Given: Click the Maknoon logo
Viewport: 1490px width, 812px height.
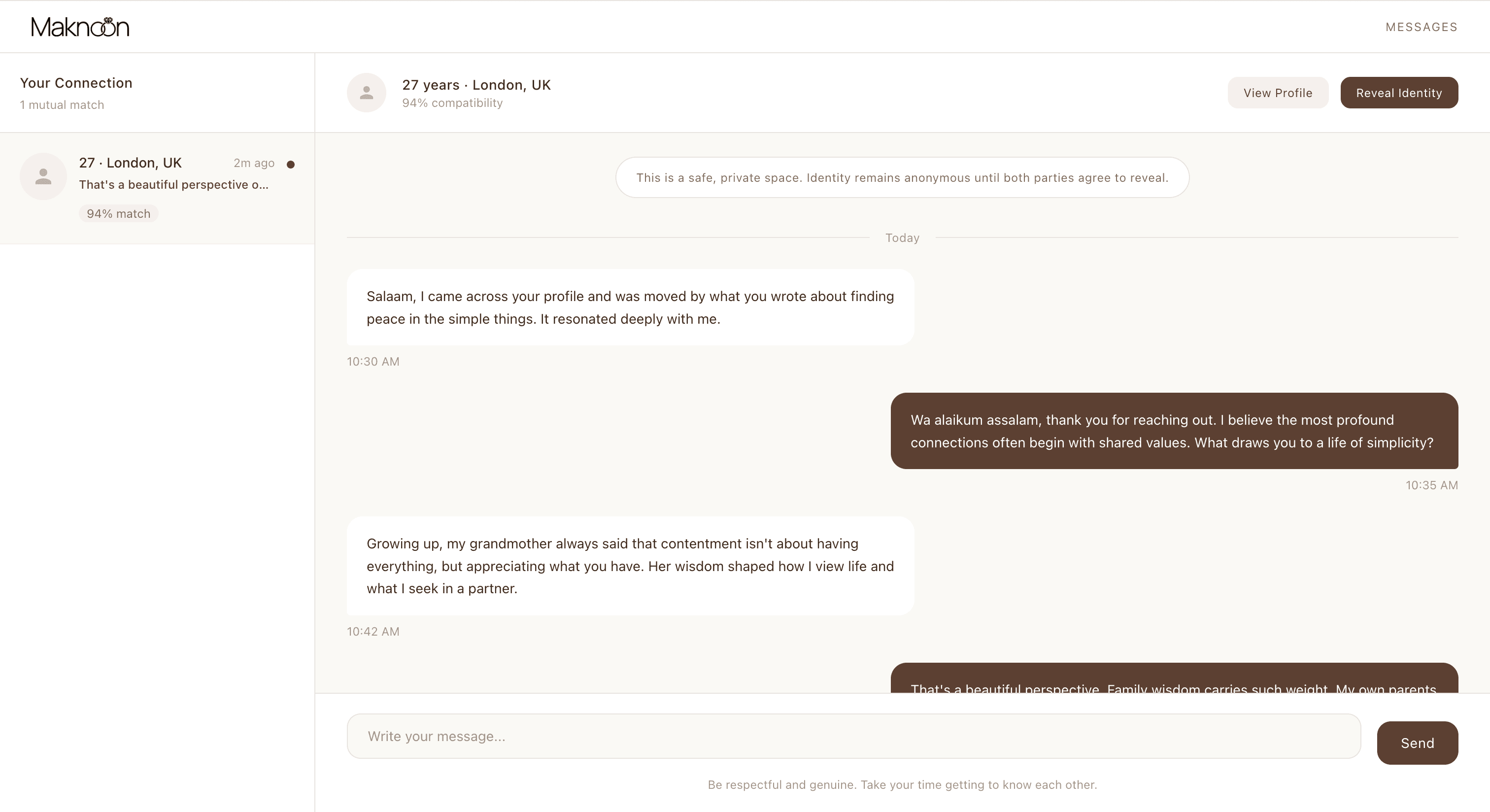Looking at the screenshot, I should pos(80,27).
